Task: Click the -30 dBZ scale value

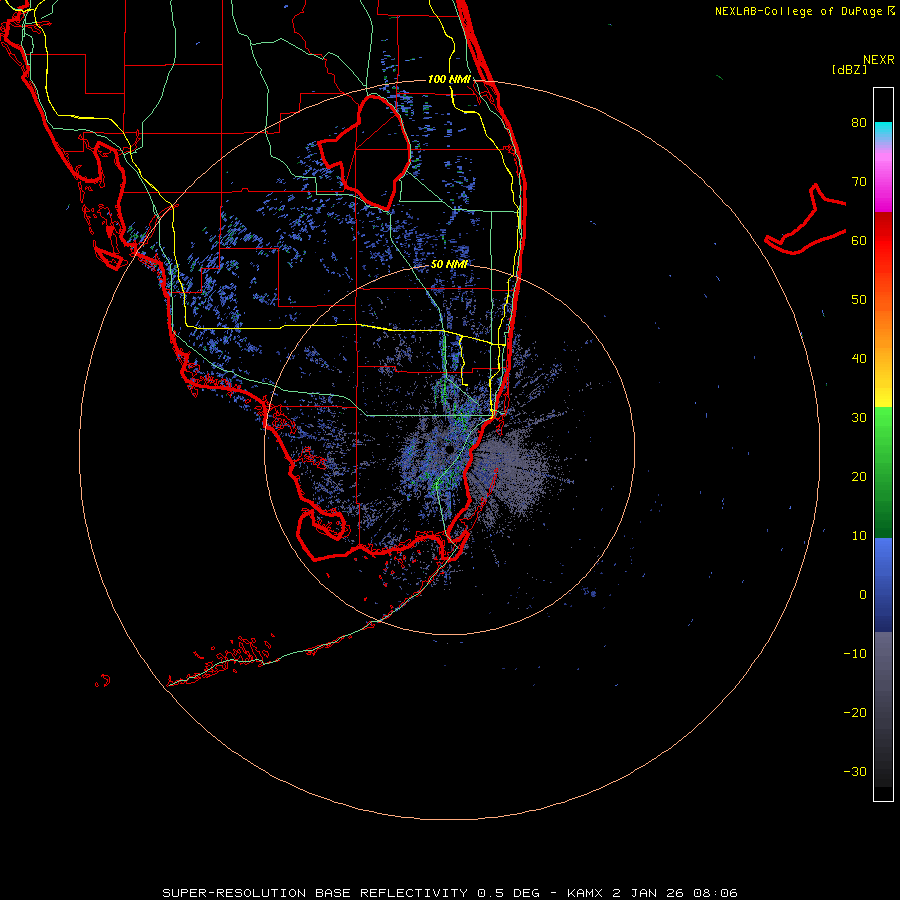Action: 855,772
